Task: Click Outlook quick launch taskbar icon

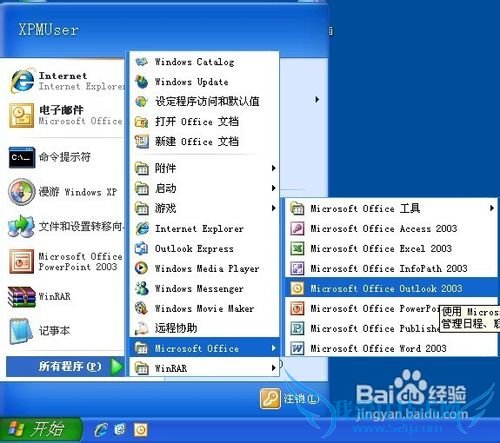Action: click(141, 430)
